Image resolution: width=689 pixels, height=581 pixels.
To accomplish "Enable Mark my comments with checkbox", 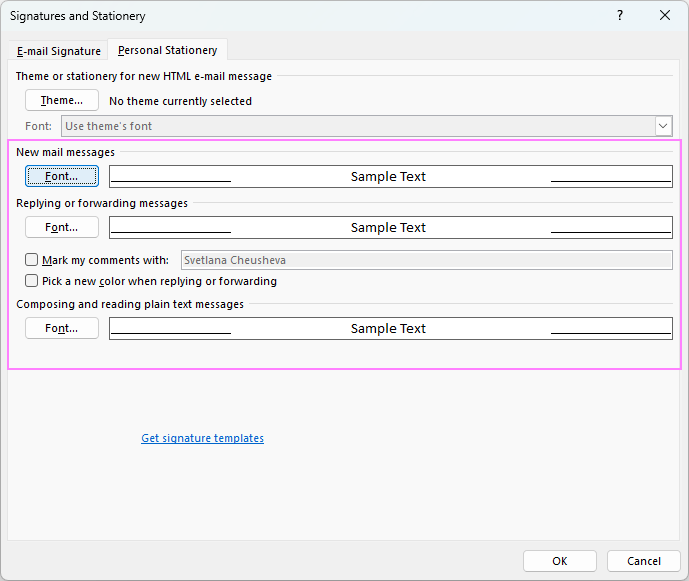I will pyautogui.click(x=31, y=260).
